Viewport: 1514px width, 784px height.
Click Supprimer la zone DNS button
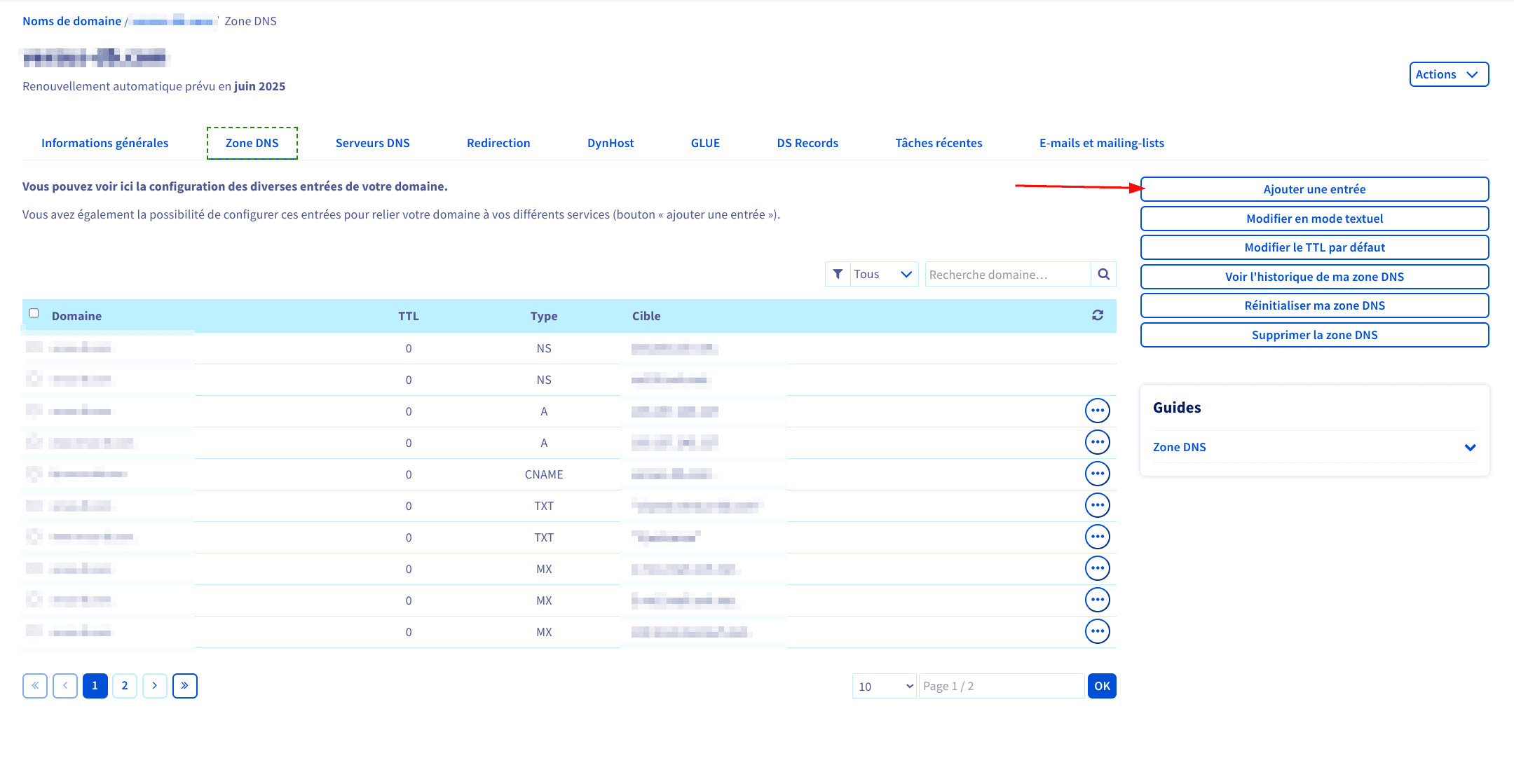point(1314,335)
